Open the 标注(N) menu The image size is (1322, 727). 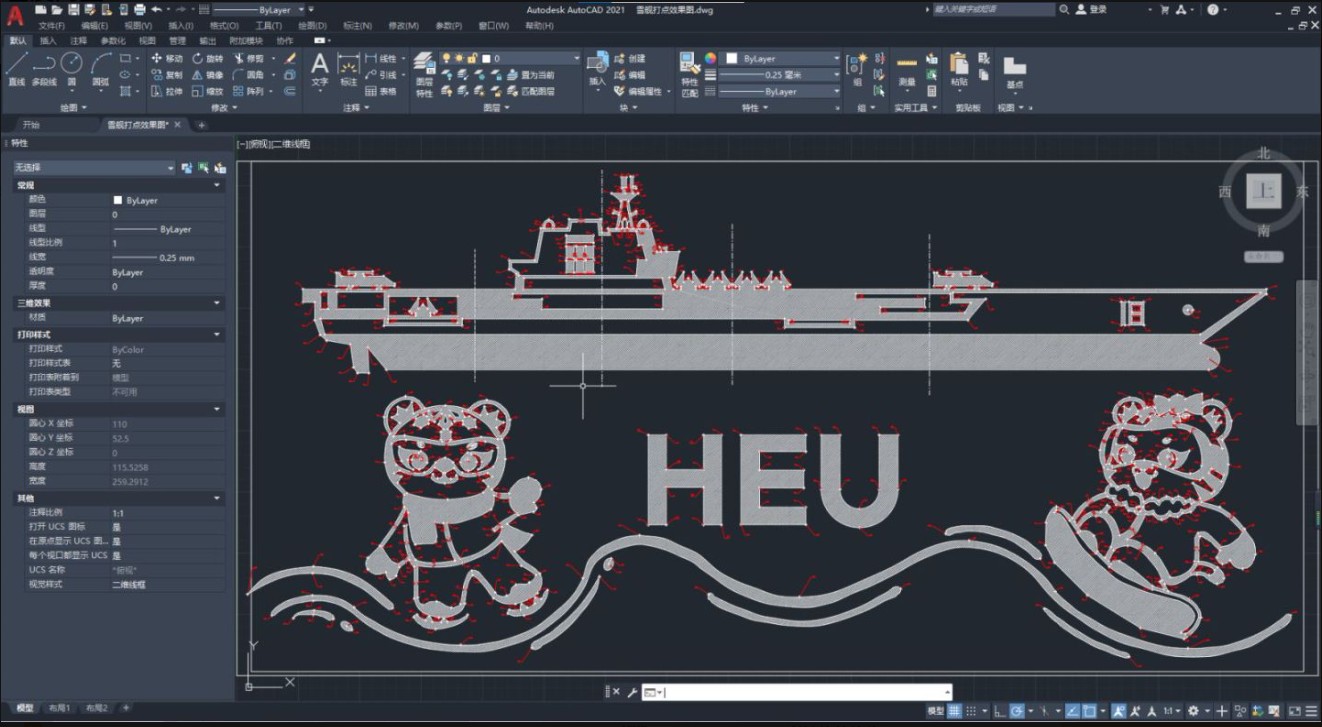coord(357,25)
